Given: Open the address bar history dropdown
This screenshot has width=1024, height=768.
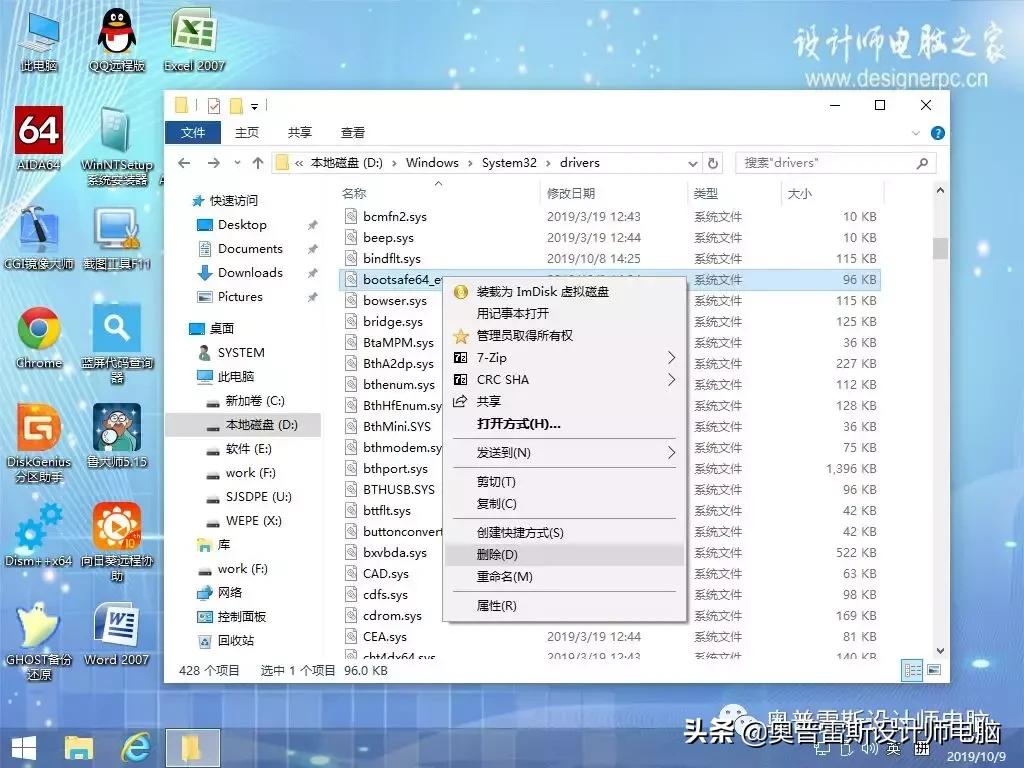Looking at the screenshot, I should [x=694, y=162].
